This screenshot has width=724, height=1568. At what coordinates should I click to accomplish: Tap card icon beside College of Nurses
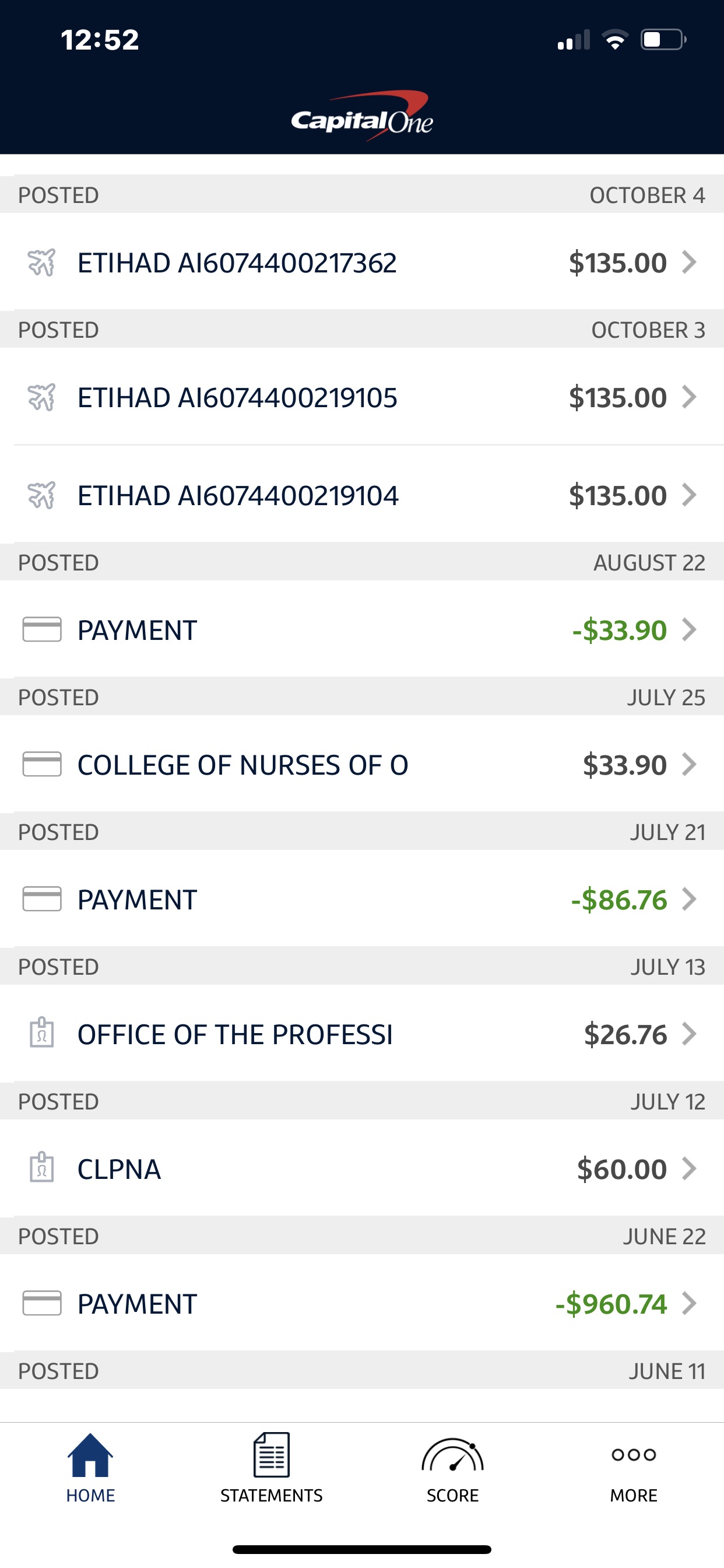point(42,765)
